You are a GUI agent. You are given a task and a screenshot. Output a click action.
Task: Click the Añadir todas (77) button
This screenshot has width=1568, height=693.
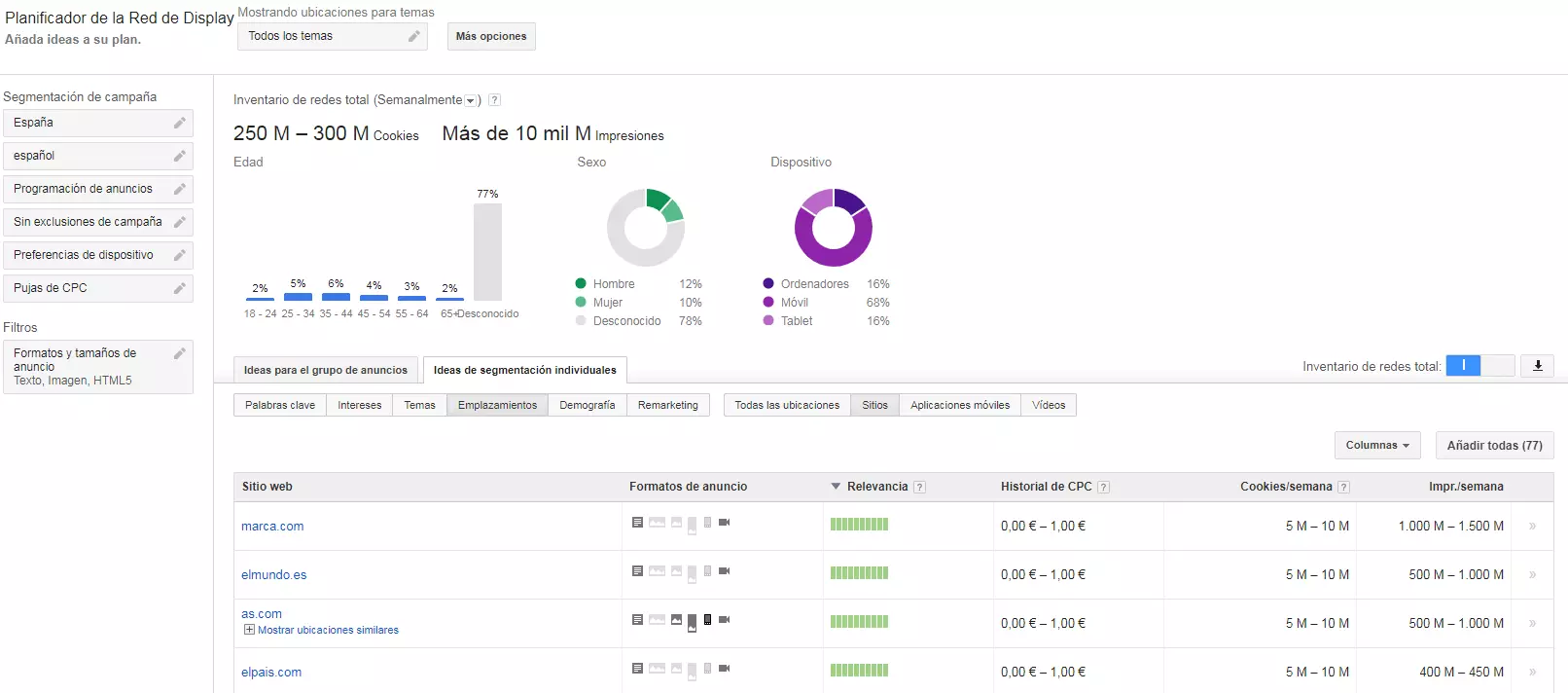coord(1494,446)
